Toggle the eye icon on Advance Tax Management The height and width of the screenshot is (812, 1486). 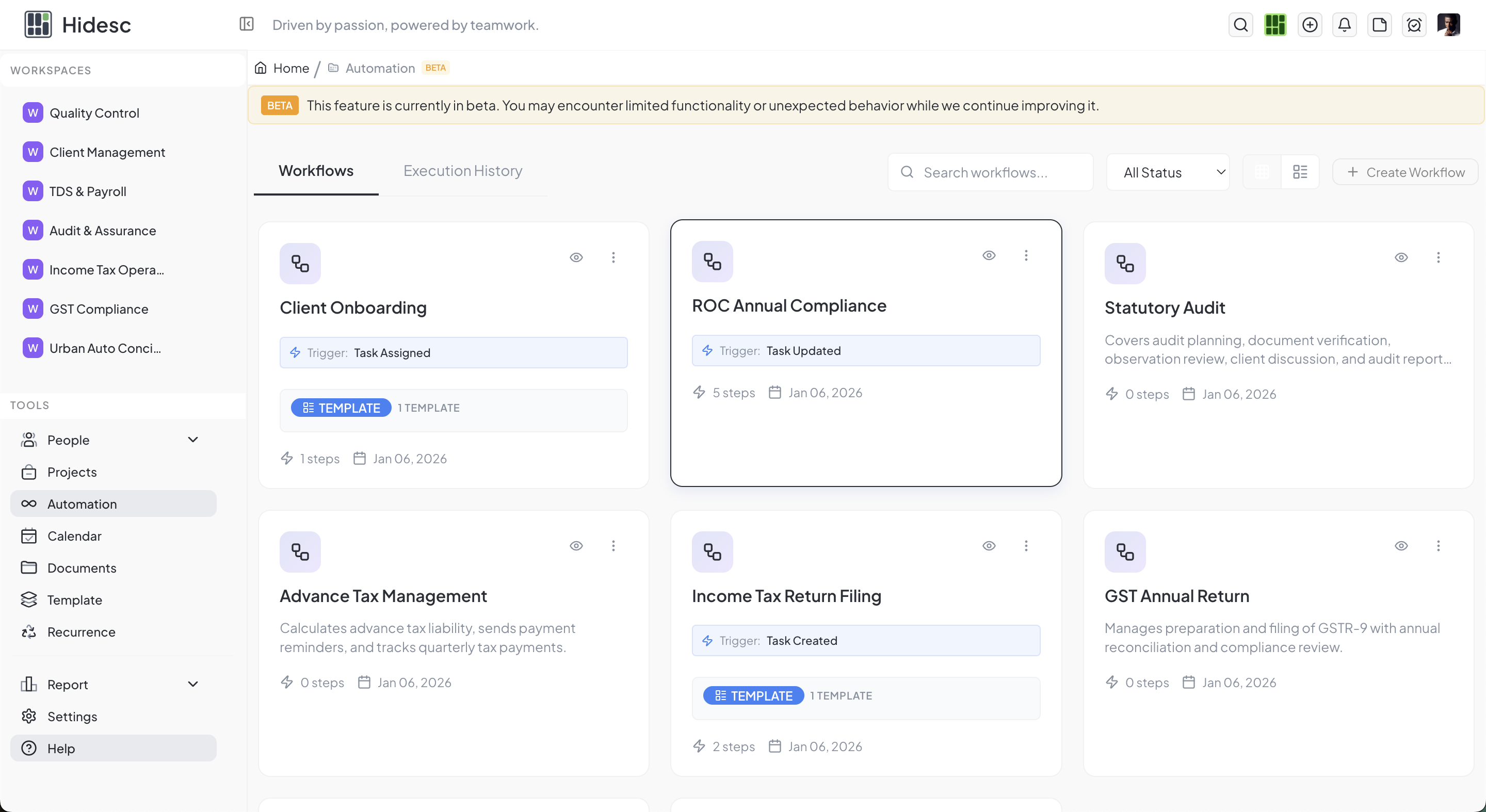click(x=576, y=546)
